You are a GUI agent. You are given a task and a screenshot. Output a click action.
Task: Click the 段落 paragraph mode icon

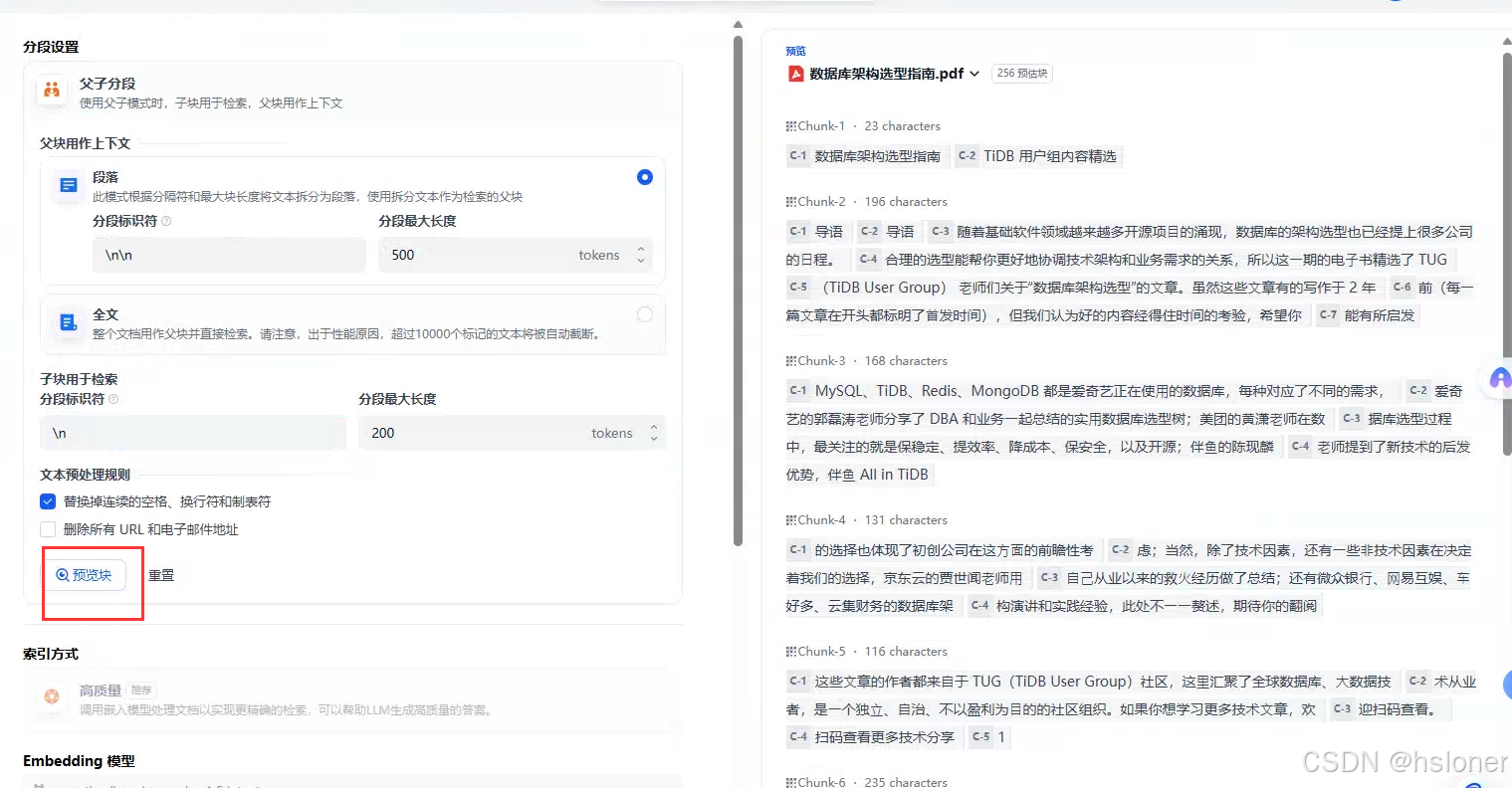69,186
